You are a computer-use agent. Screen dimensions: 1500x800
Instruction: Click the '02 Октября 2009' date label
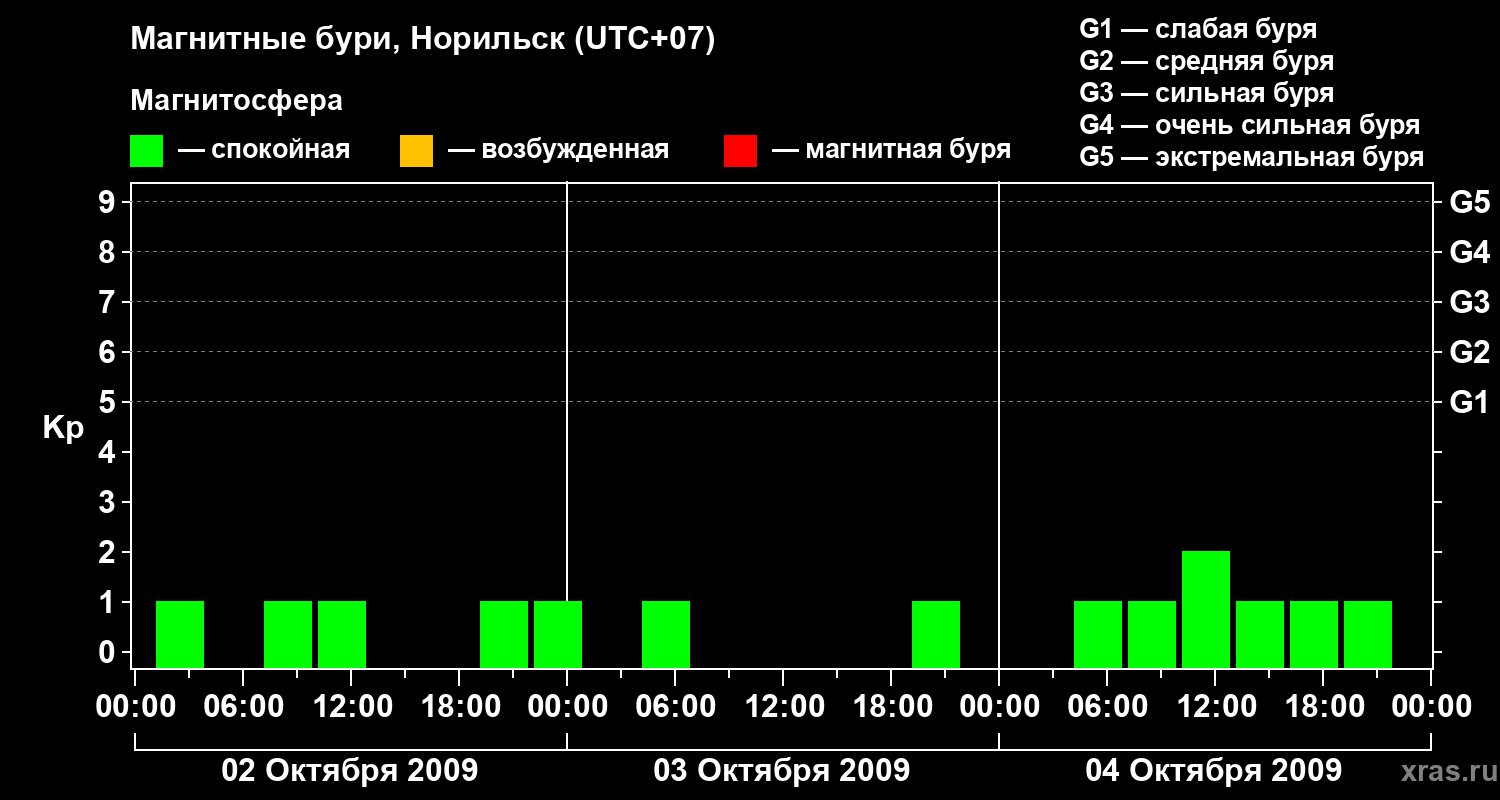click(350, 770)
